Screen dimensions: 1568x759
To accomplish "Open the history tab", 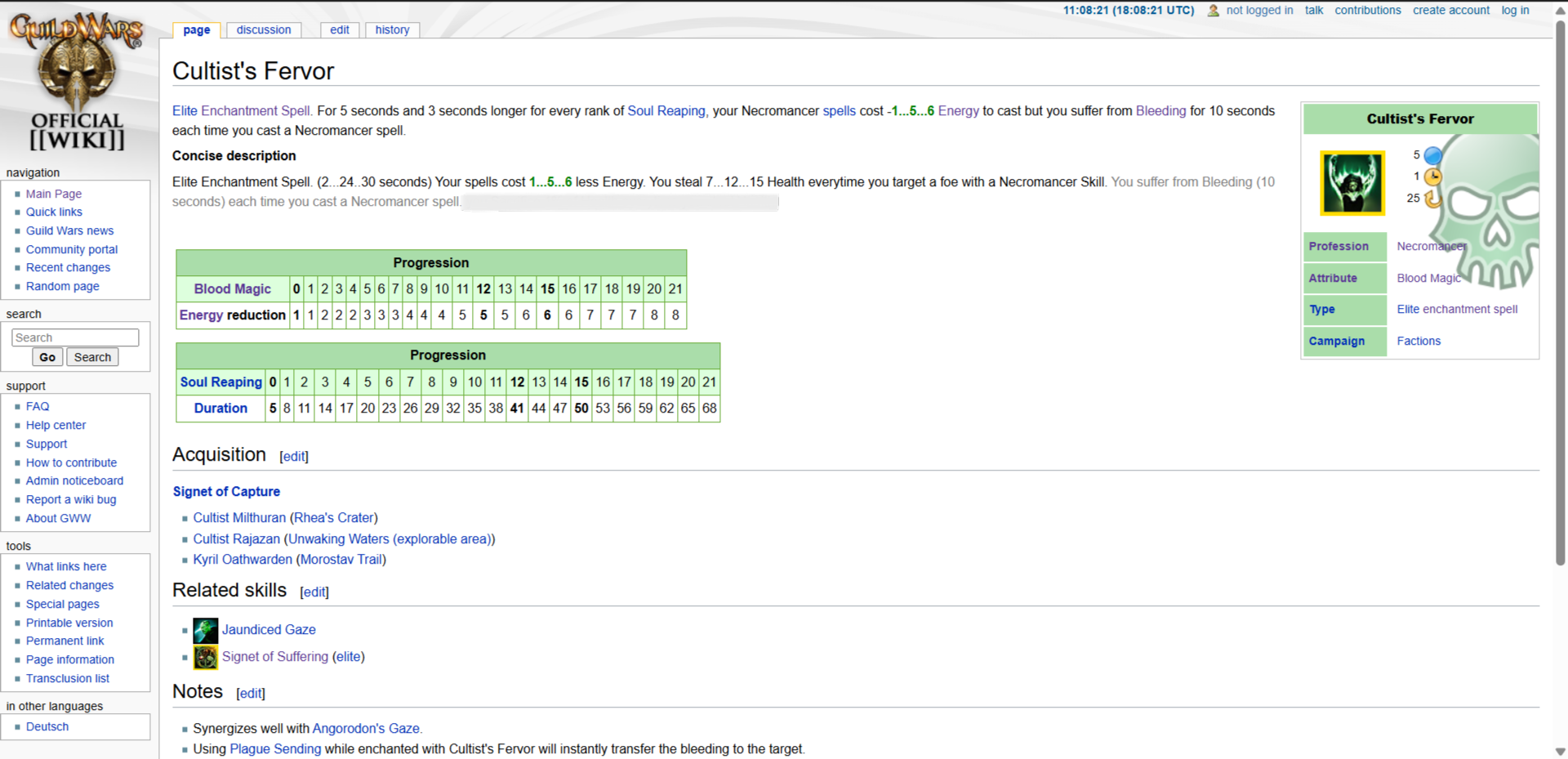I will click(x=393, y=29).
